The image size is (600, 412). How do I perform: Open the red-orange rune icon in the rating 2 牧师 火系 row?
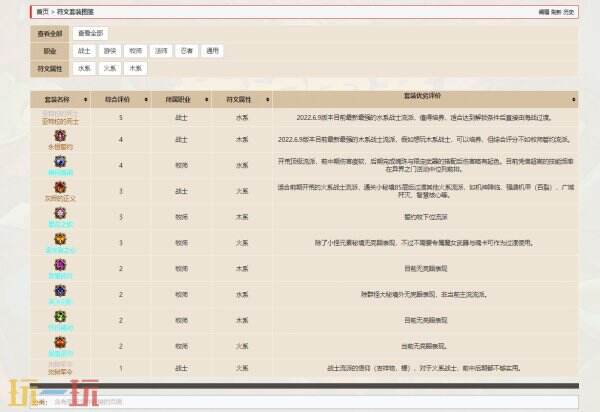click(60, 342)
